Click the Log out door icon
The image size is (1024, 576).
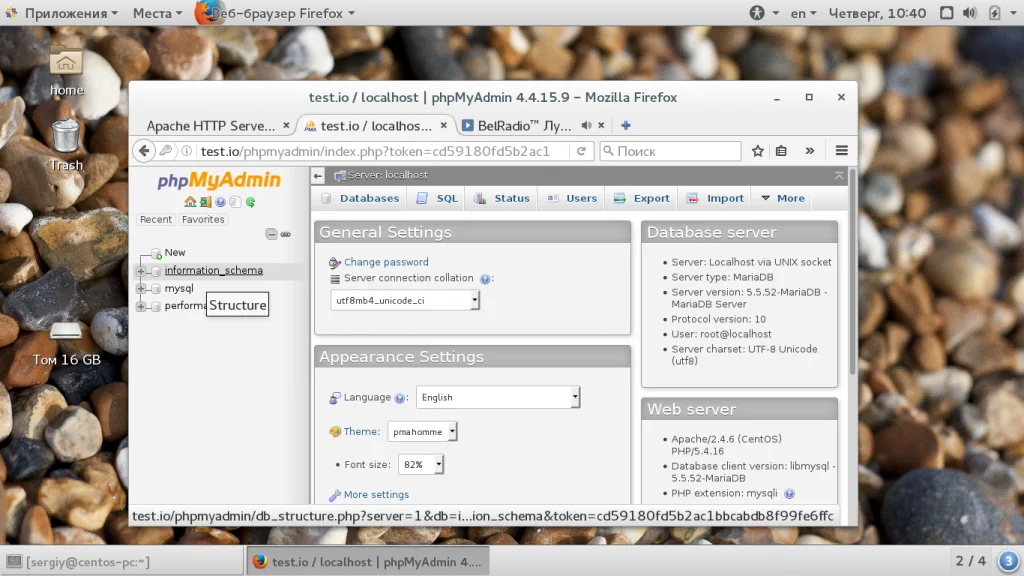(205, 202)
